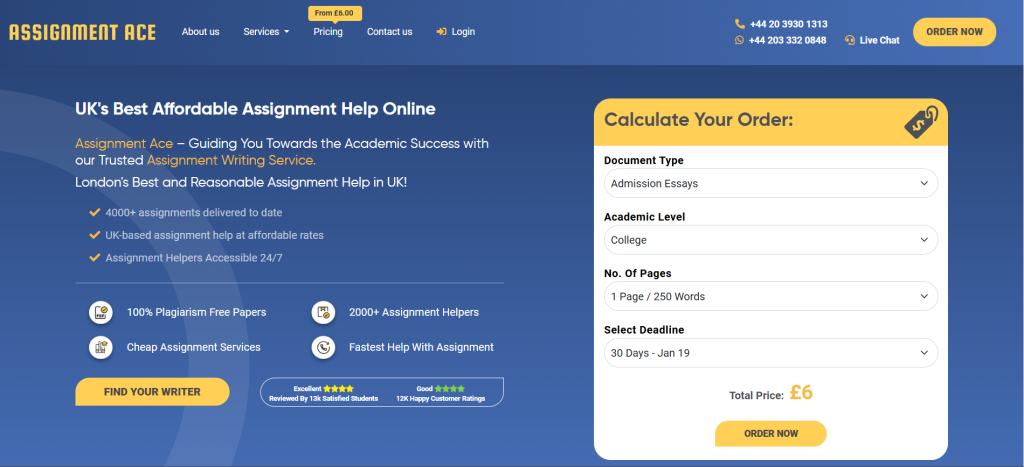This screenshot has width=1024, height=467.
Task: Expand the Academic Level dropdown
Action: pos(771,240)
